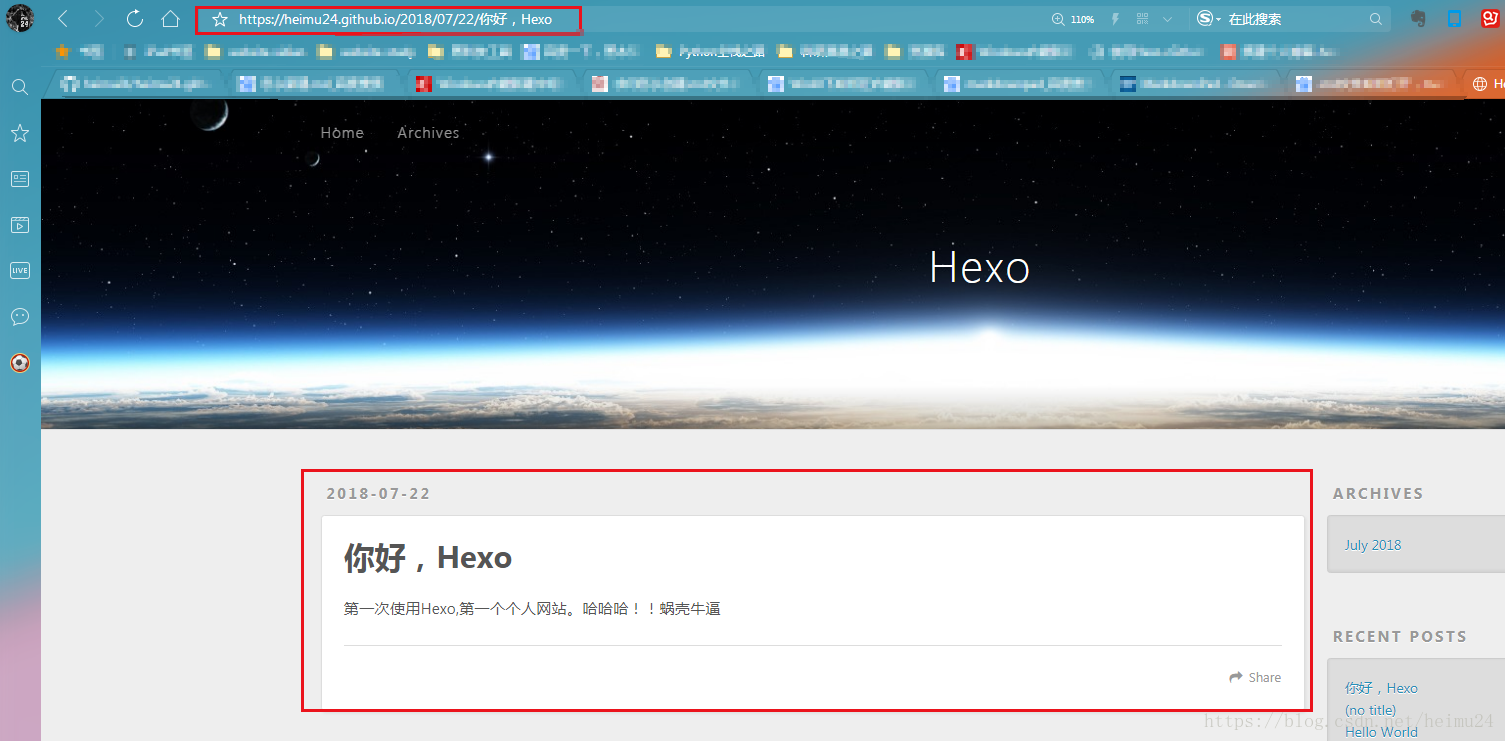Show the page QR code
The height and width of the screenshot is (741, 1505).
pyautogui.click(x=1142, y=19)
